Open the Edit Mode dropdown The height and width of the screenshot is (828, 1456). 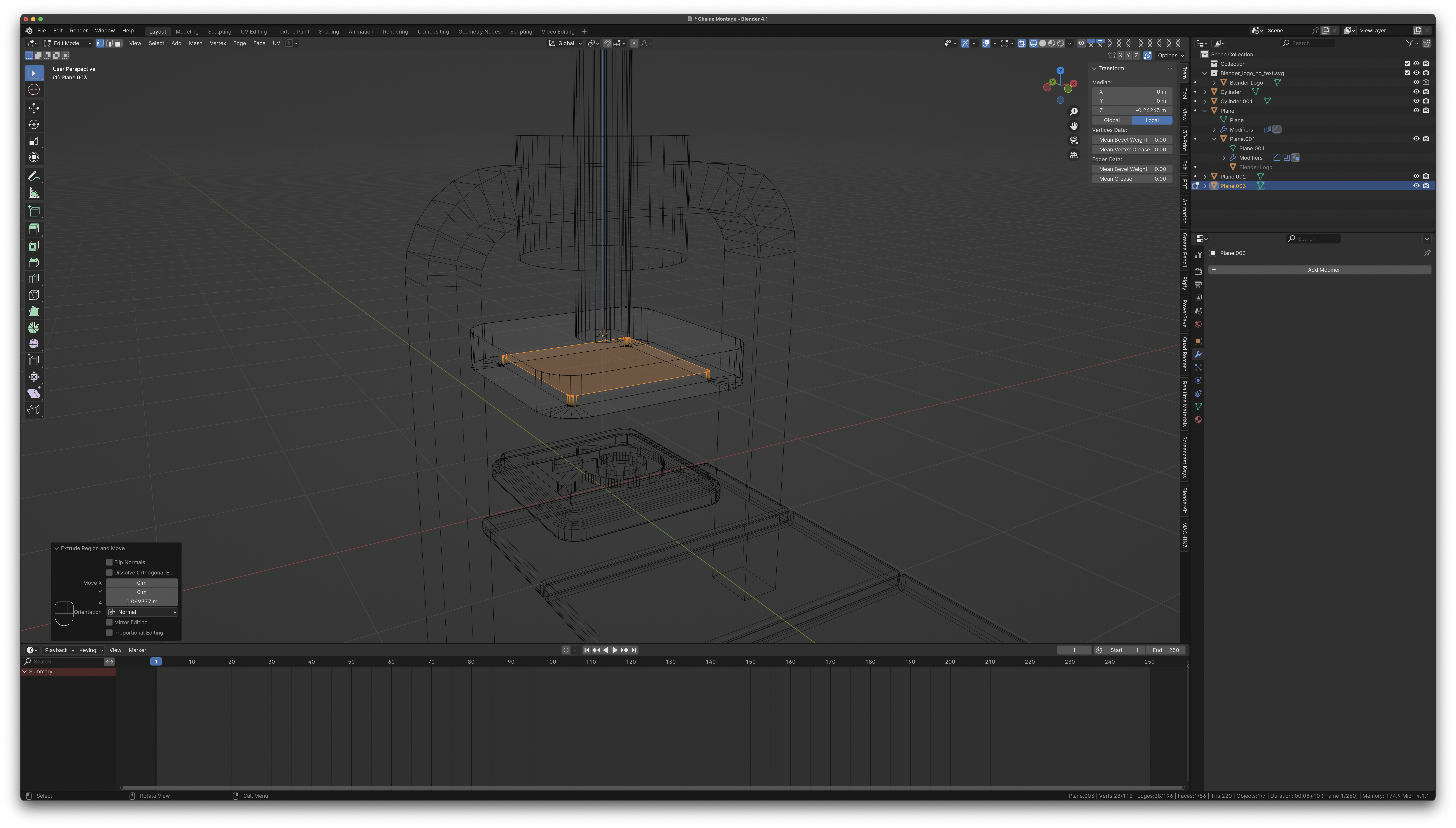(x=68, y=43)
